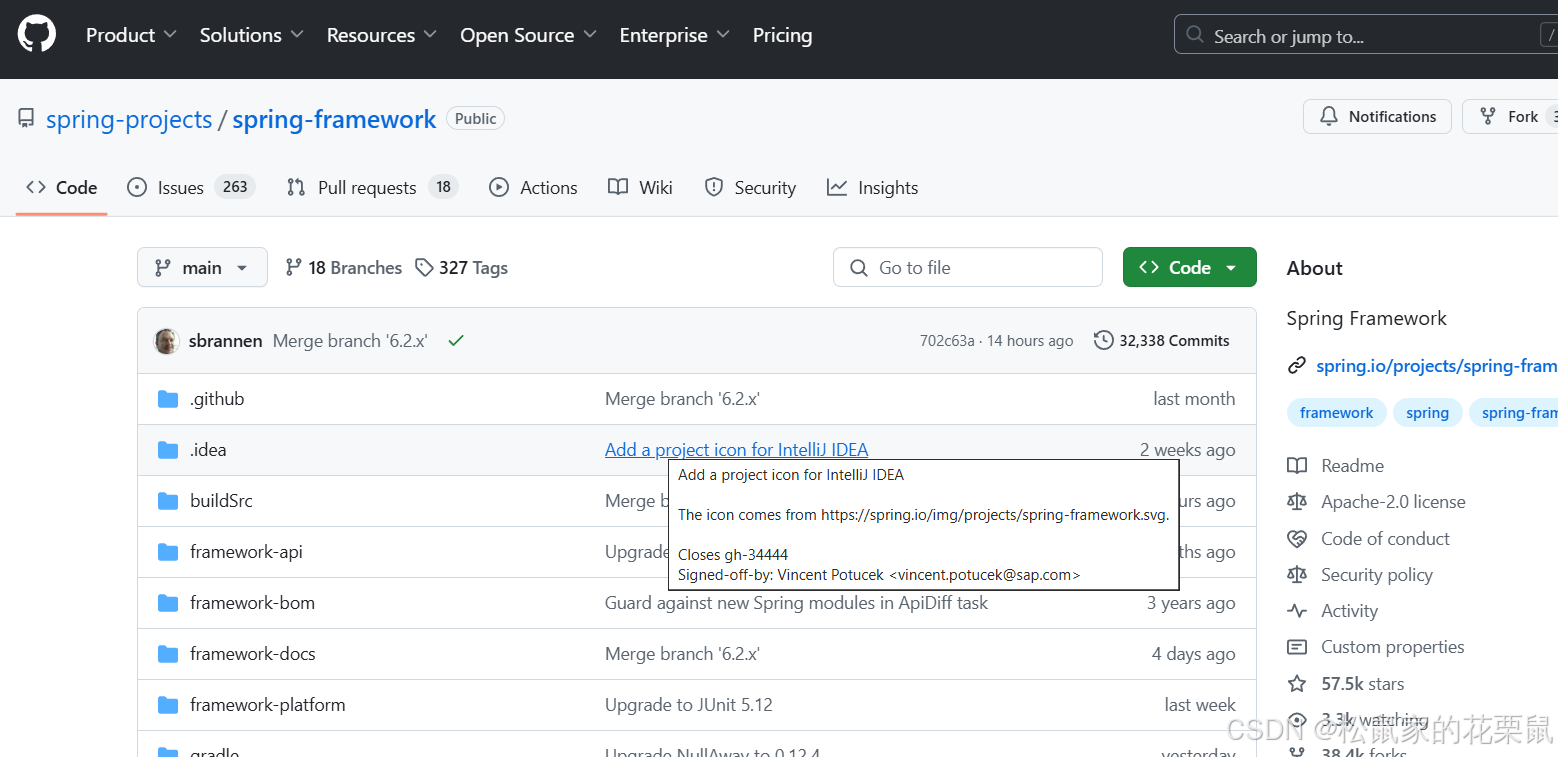Click the tag icon beside 327 Tags

(425, 268)
